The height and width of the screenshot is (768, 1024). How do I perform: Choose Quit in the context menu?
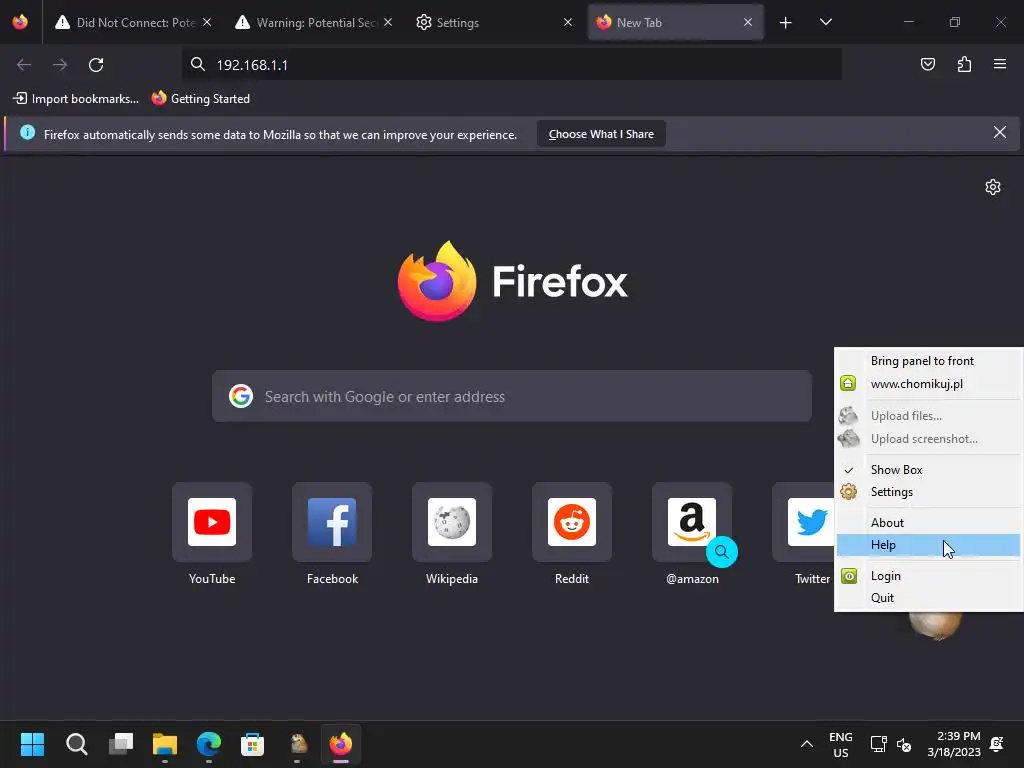pos(928,598)
